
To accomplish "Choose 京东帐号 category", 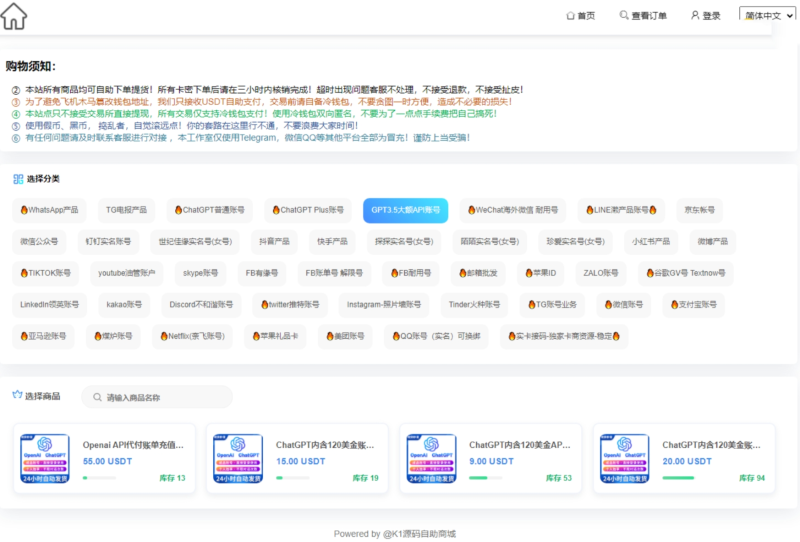I will (x=699, y=210).
